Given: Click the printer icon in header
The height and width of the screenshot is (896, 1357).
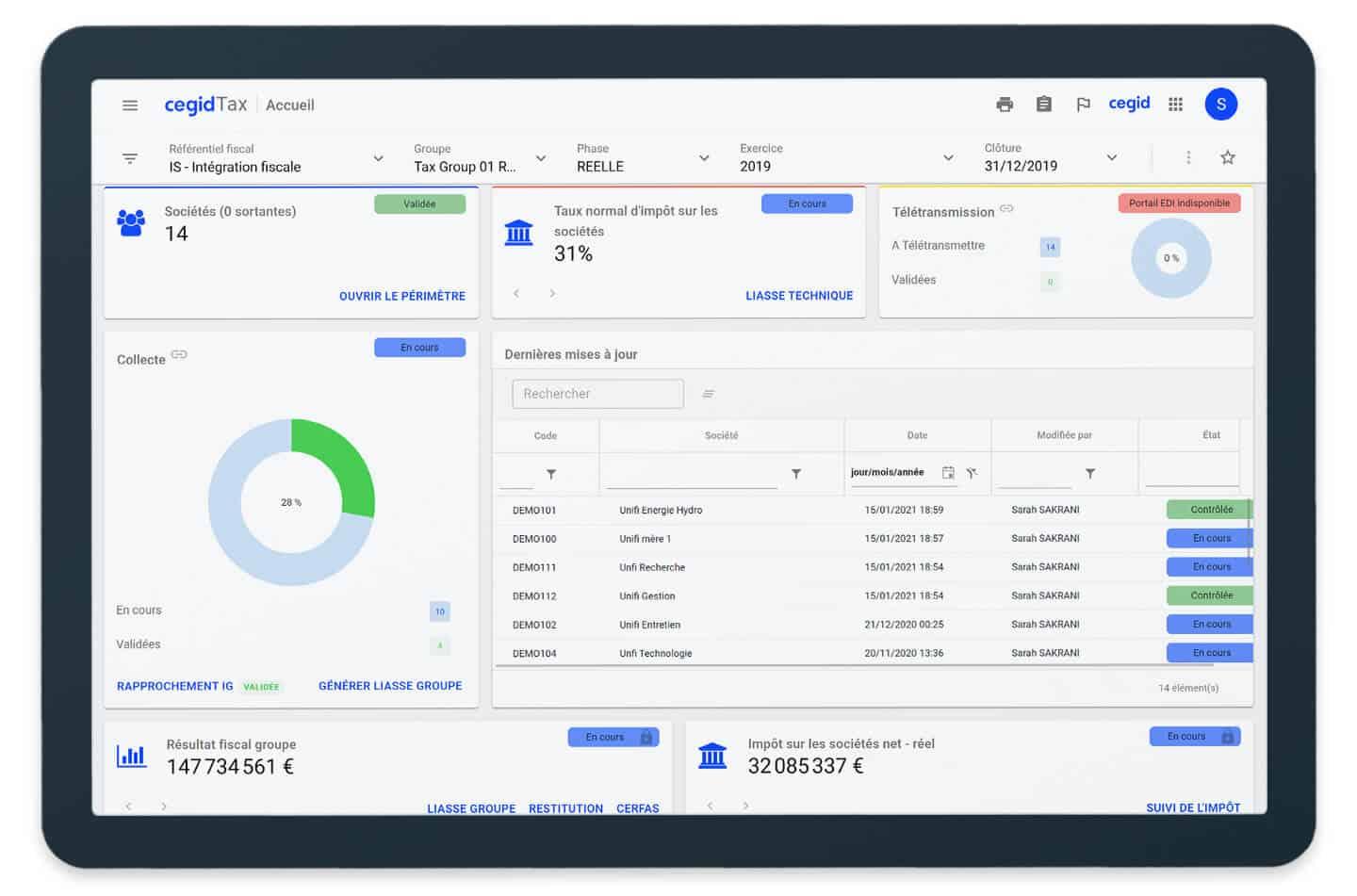Looking at the screenshot, I should [x=1005, y=105].
